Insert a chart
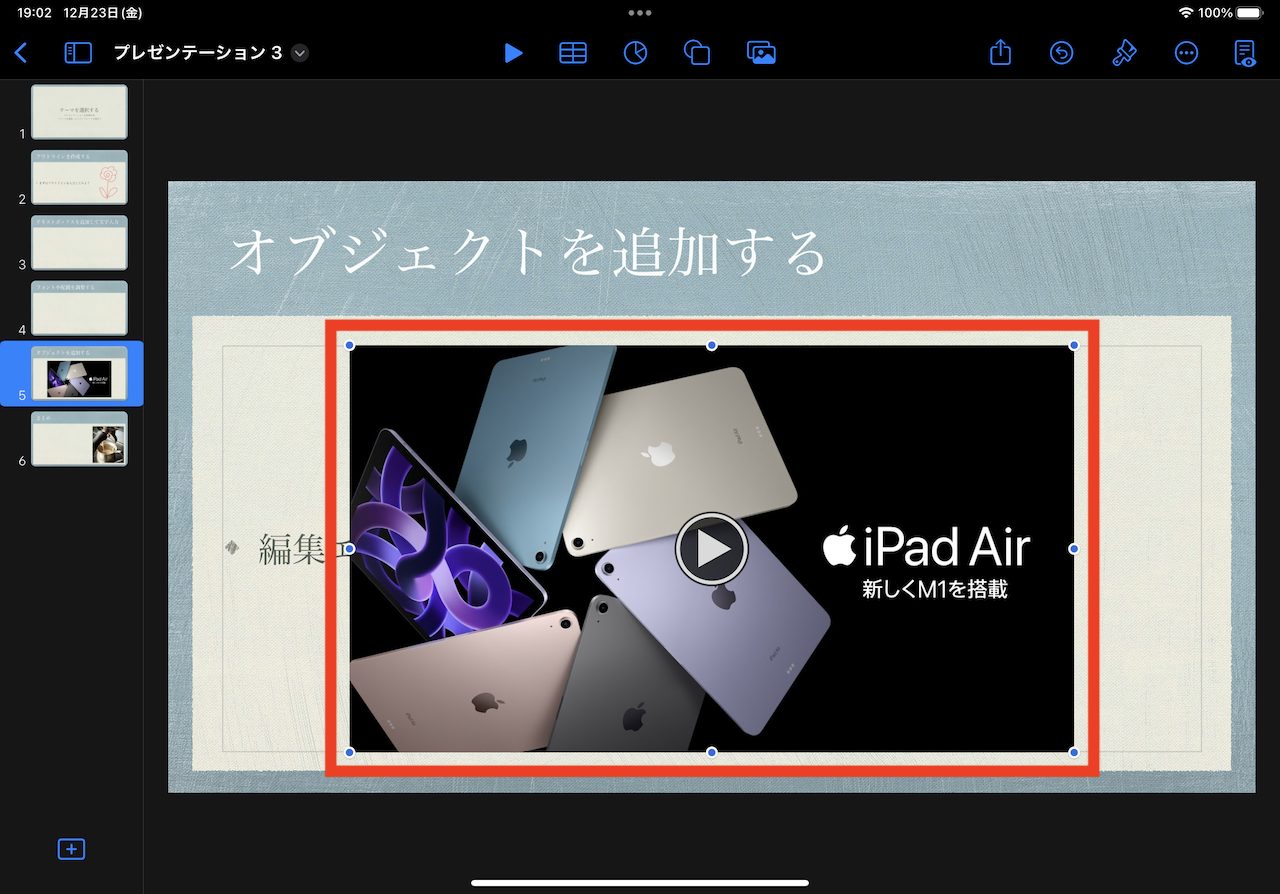This screenshot has width=1280, height=894. [x=635, y=53]
